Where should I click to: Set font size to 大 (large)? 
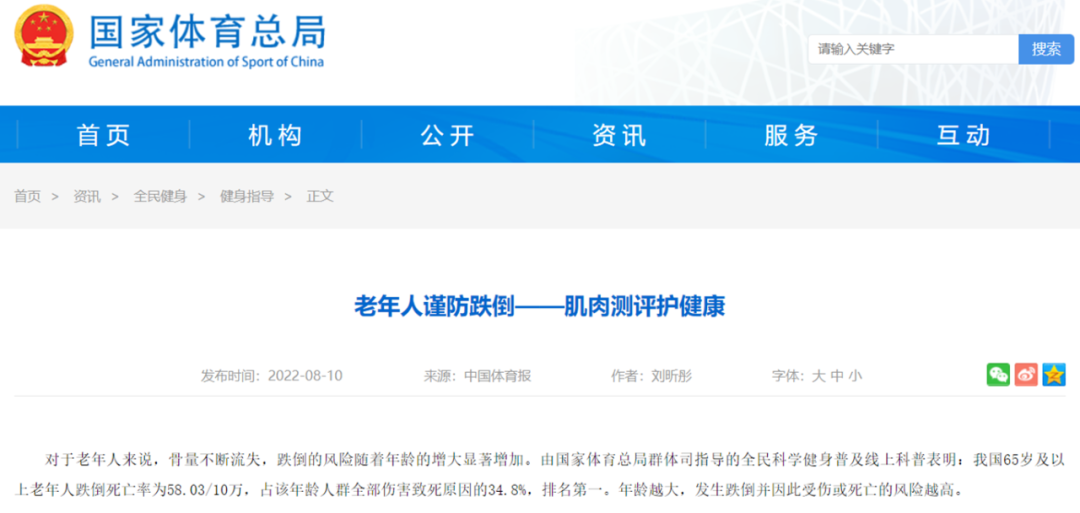point(818,376)
